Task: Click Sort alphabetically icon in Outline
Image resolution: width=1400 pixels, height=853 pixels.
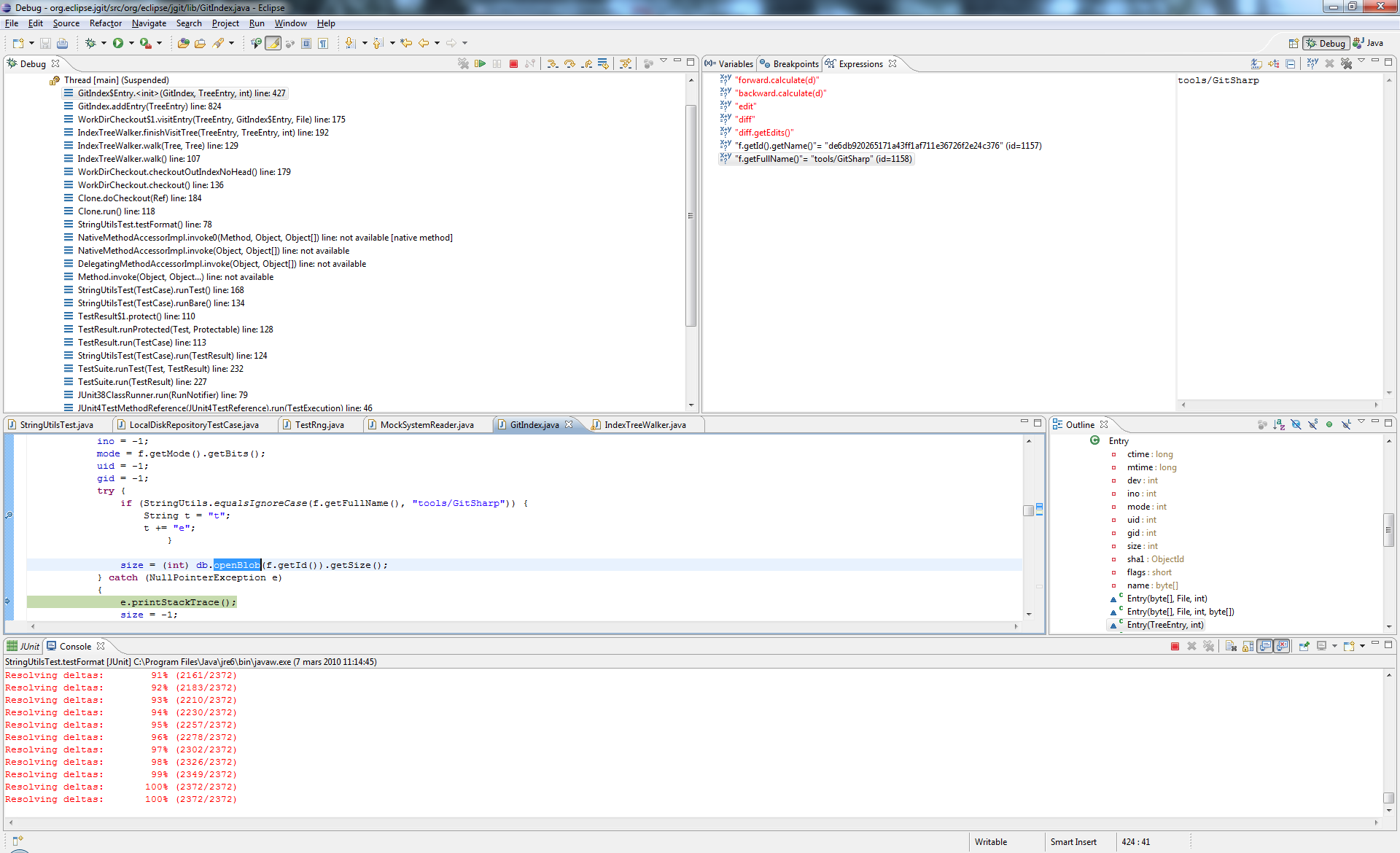Action: coord(1279,425)
